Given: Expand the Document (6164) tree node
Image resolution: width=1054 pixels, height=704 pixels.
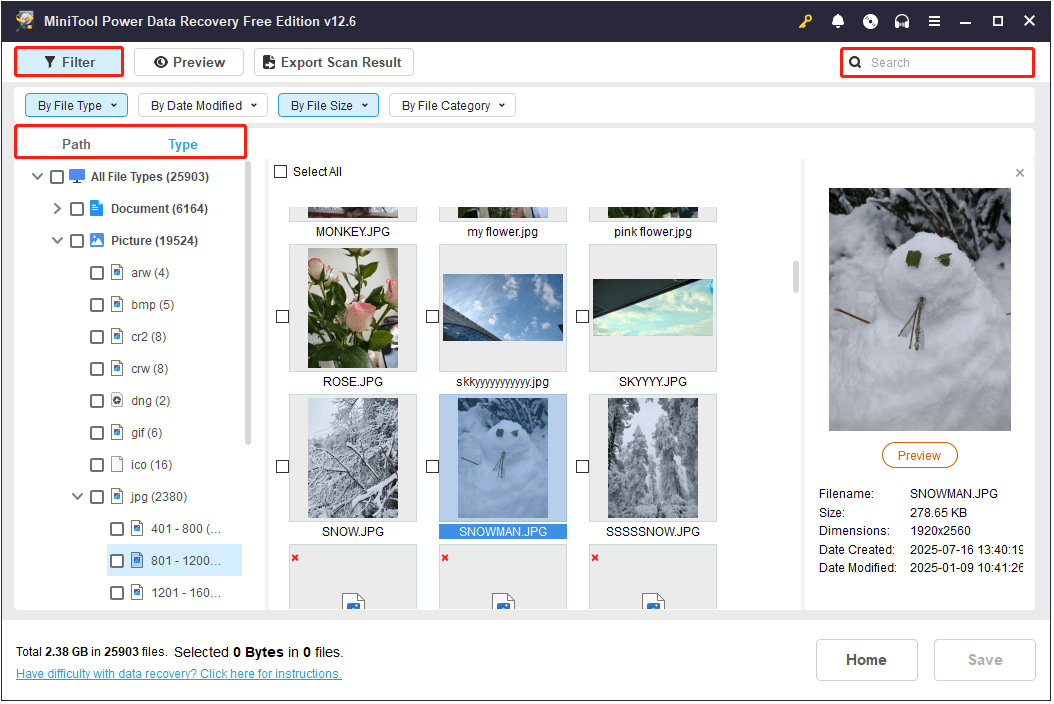Looking at the screenshot, I should pos(57,208).
